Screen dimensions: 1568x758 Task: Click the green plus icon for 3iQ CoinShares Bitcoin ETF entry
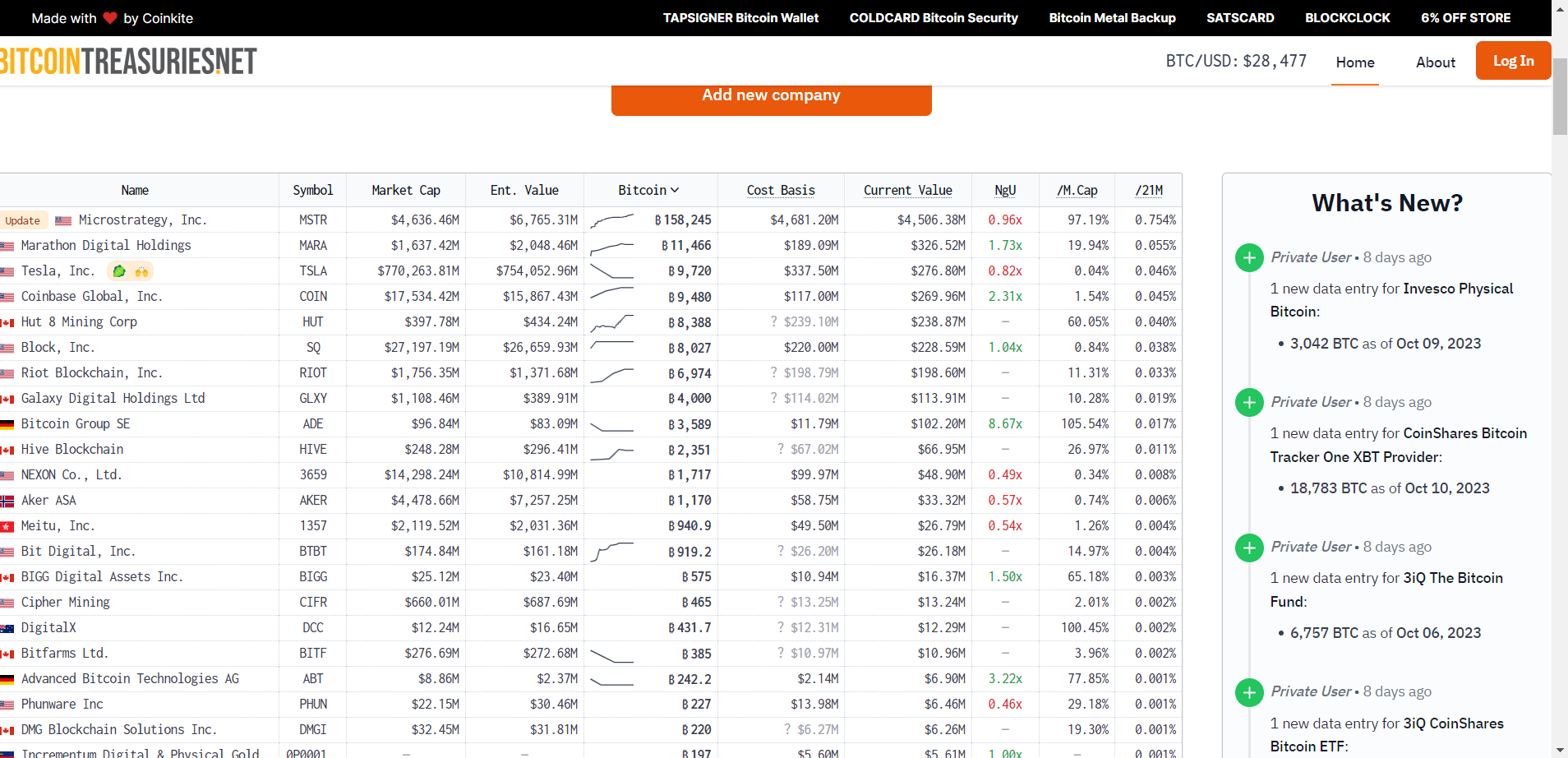[x=1249, y=692]
